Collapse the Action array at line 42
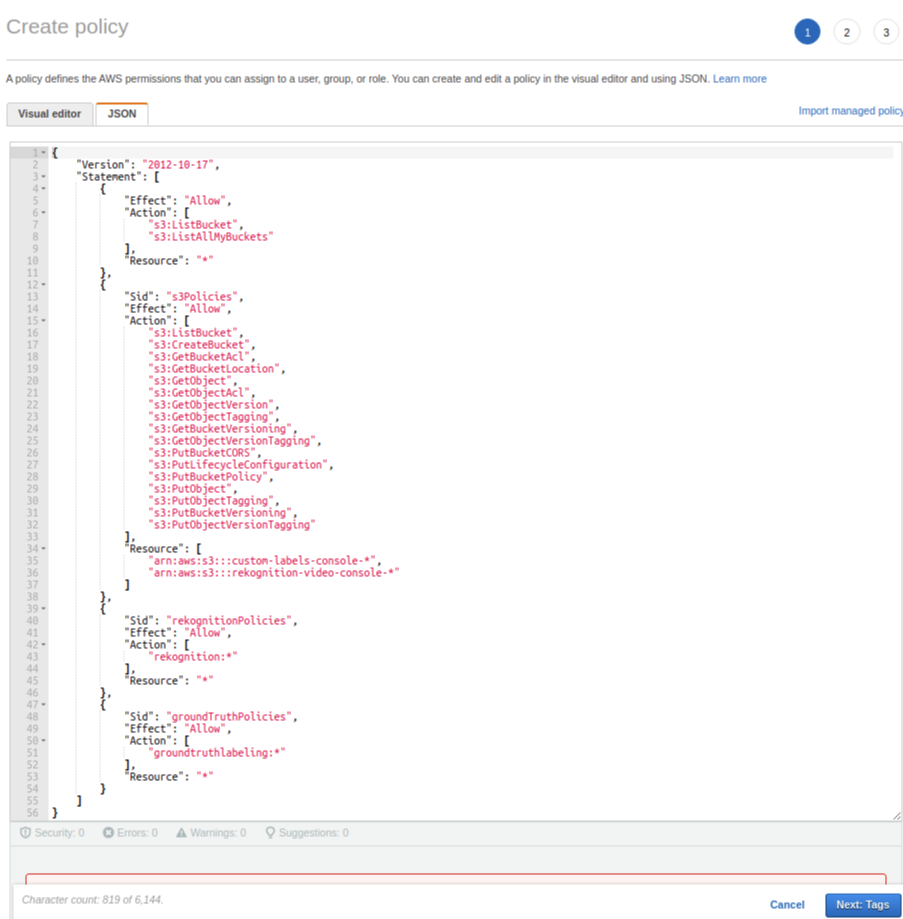The image size is (903, 919). pyautogui.click(x=43, y=645)
